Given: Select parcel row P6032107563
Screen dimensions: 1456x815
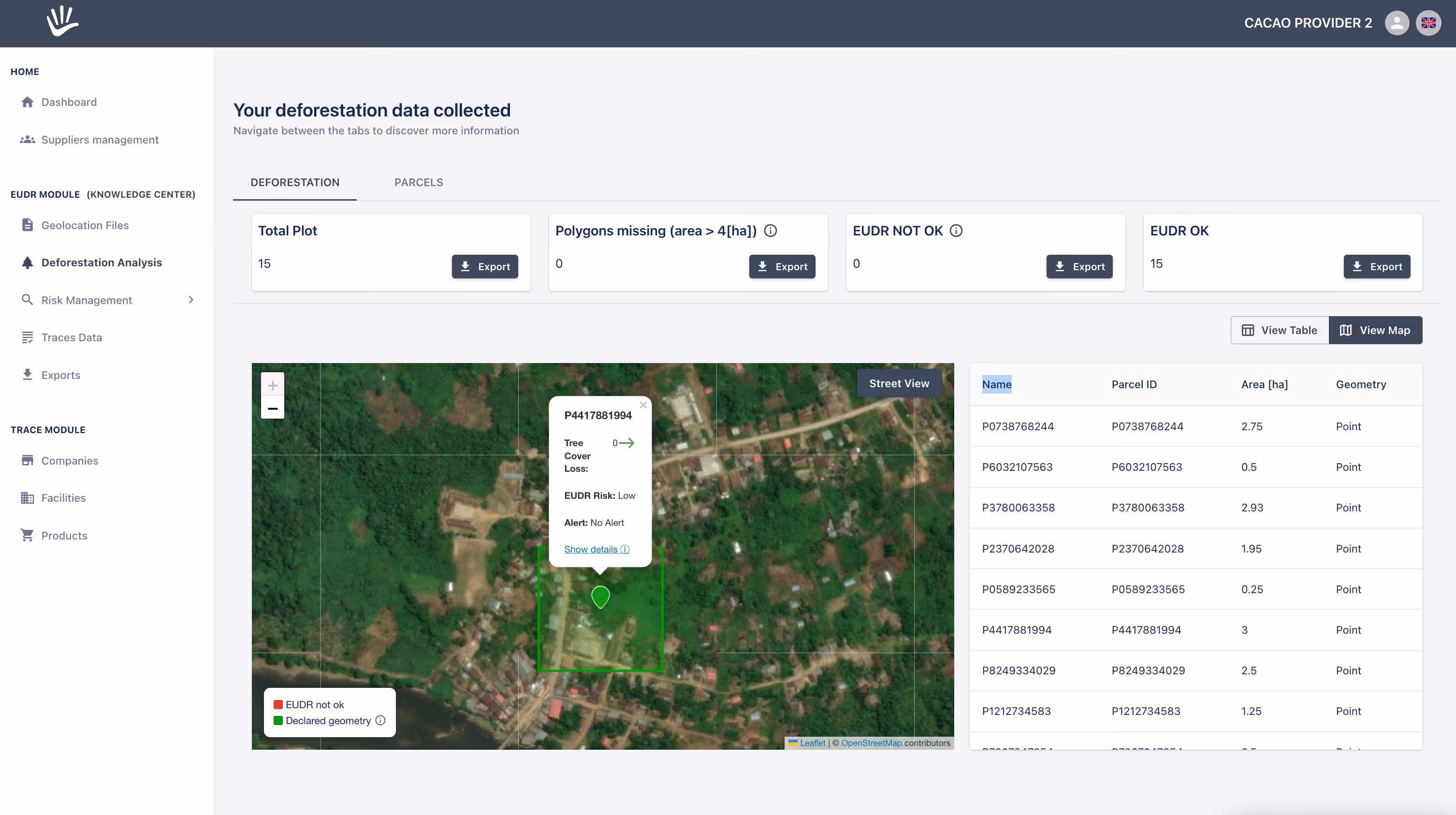Looking at the screenshot, I should click(x=1195, y=467).
